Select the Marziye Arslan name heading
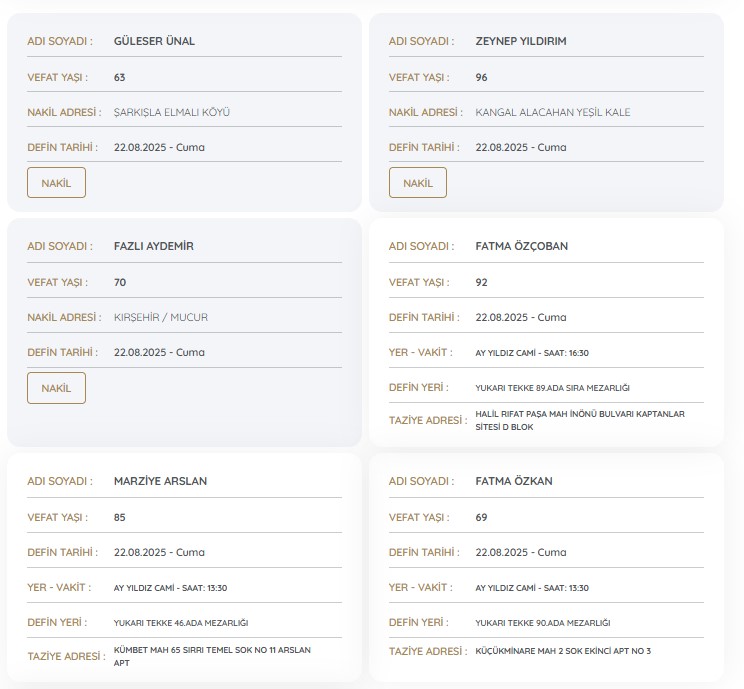The width and height of the screenshot is (744, 689). (160, 481)
